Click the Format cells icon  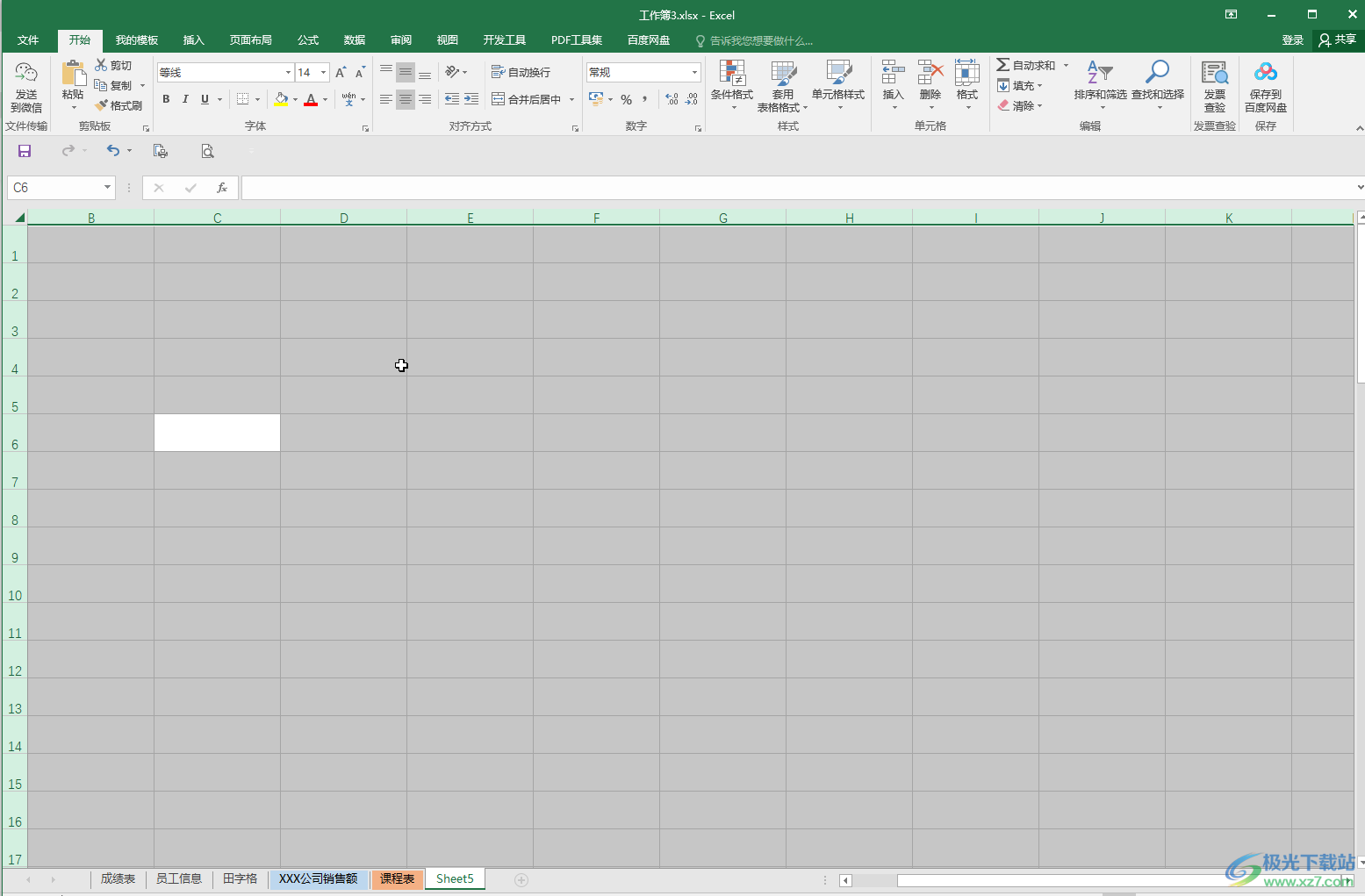coord(967,73)
